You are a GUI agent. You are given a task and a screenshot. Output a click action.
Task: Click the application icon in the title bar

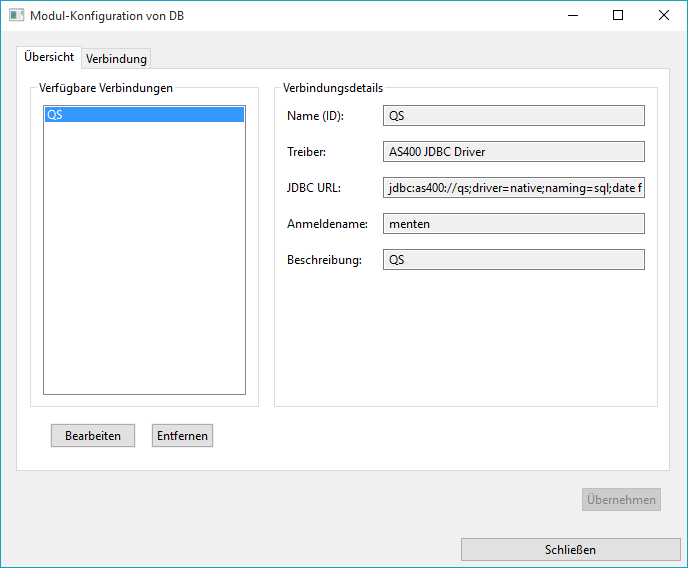(16, 16)
